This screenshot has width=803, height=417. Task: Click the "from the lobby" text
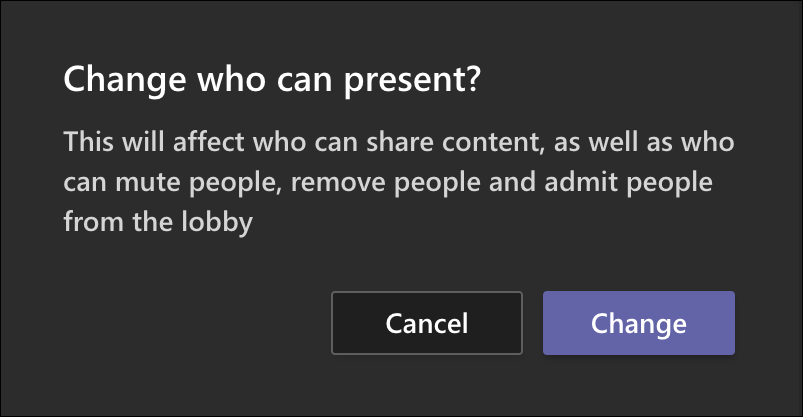pos(157,222)
